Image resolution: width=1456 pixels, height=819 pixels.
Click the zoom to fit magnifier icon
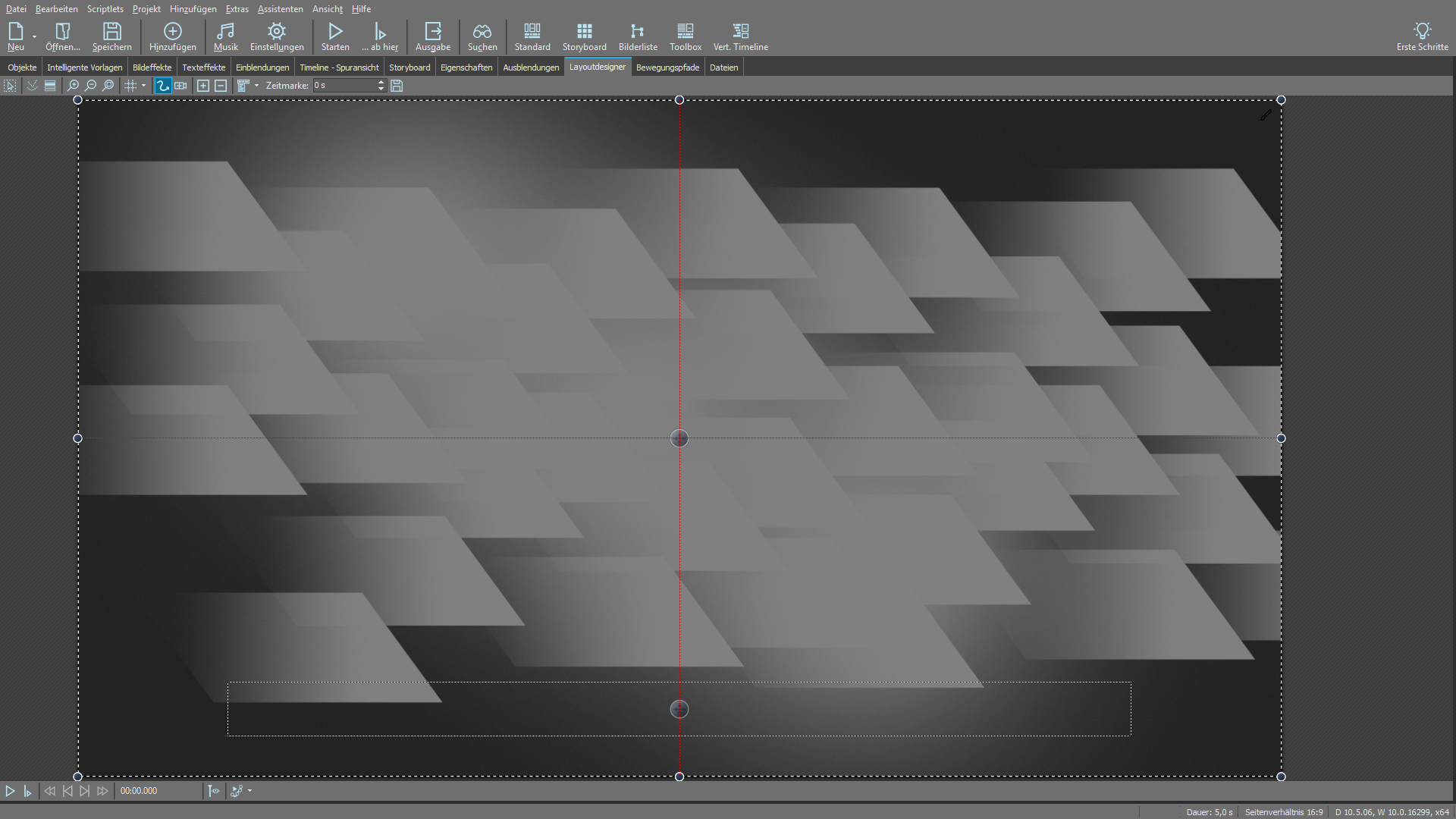[108, 86]
